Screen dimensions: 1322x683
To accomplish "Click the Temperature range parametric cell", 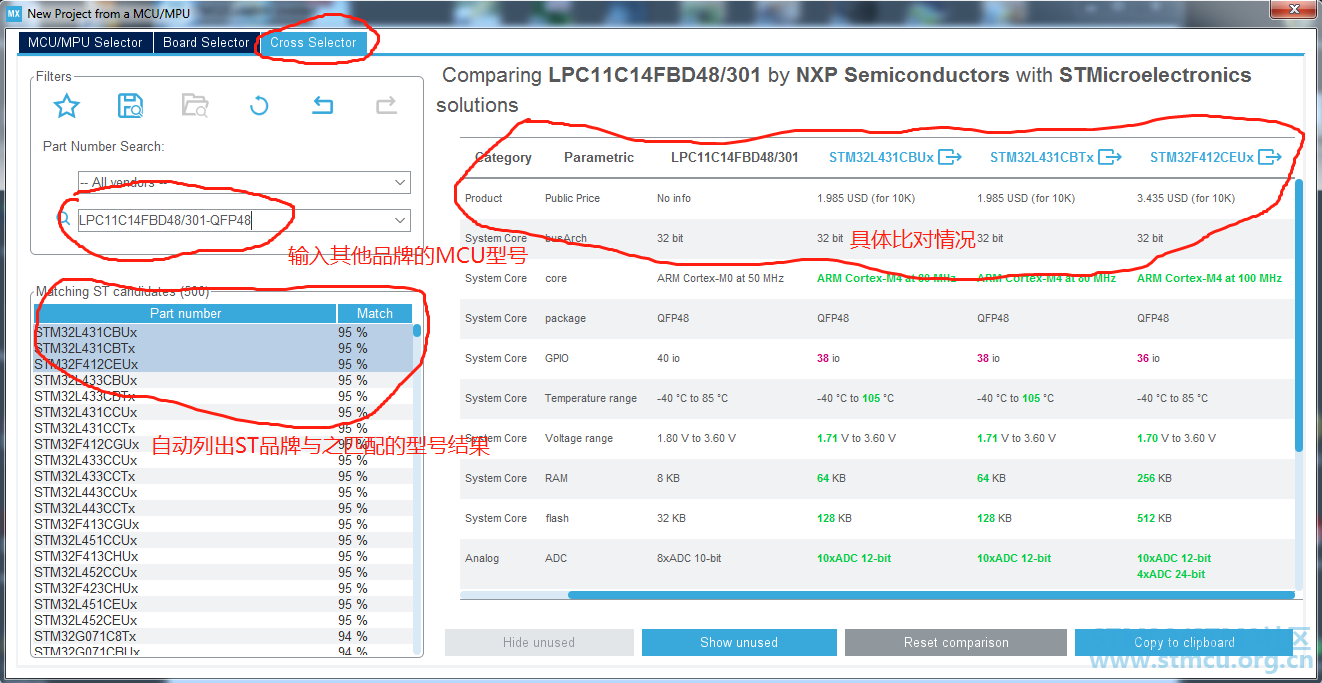I will pos(591,398).
